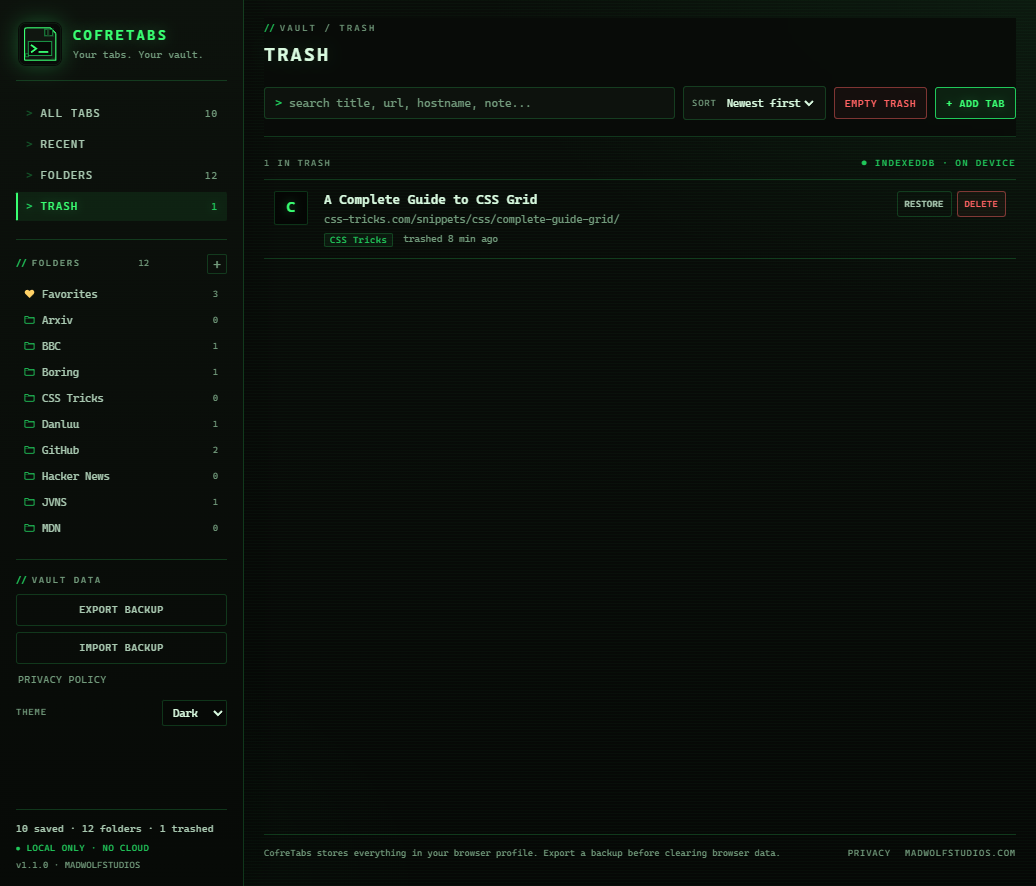Click the title A Complete Guide to CSS Grid

[430, 200]
